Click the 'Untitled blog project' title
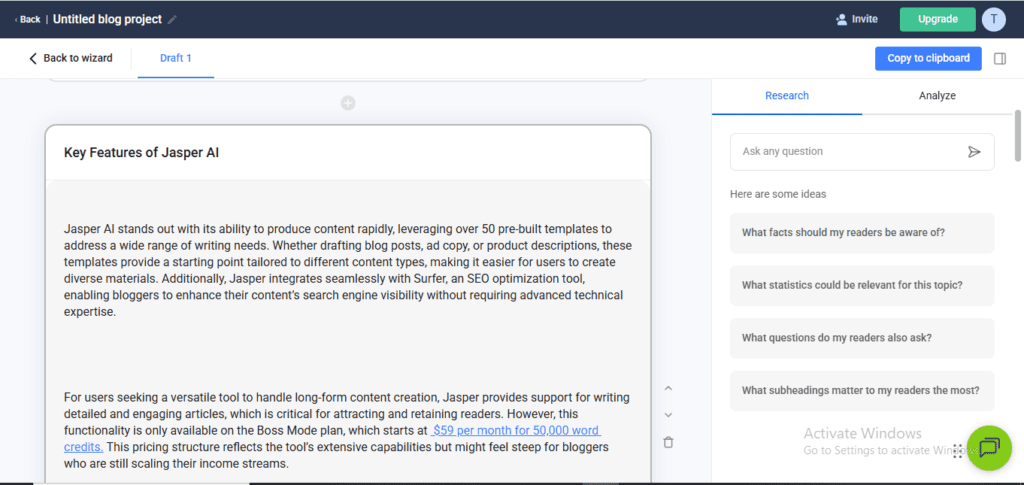The height and width of the screenshot is (485, 1024). pos(107,20)
